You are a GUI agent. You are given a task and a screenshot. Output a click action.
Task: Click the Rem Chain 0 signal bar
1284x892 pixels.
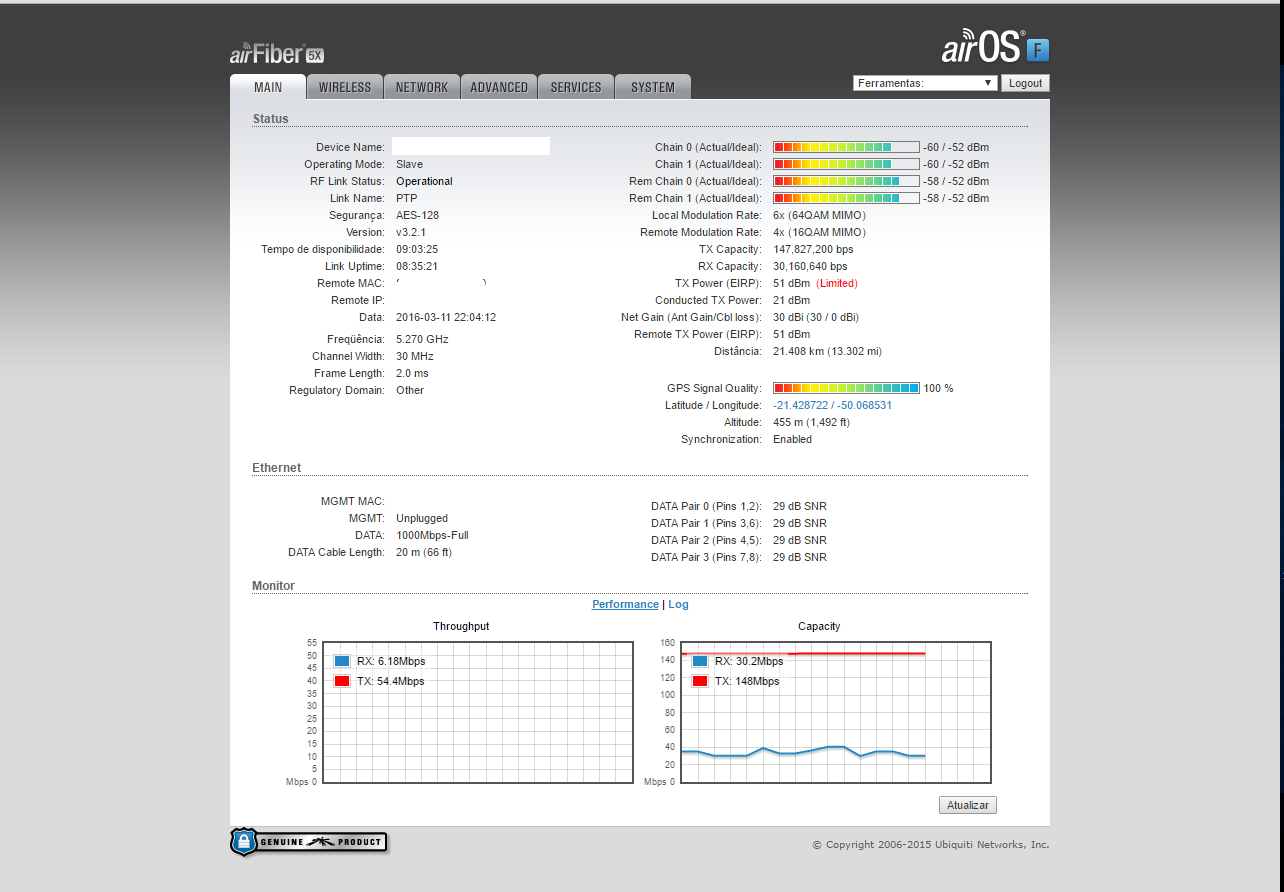(846, 181)
